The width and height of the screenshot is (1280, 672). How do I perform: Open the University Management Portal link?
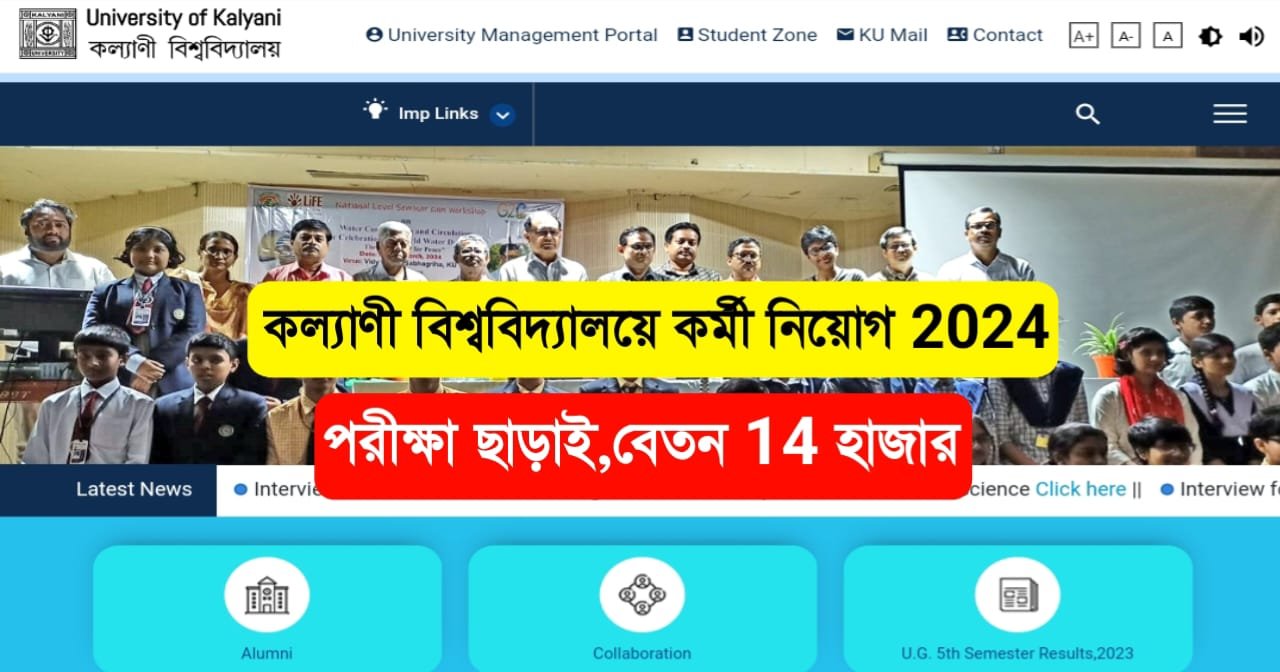click(512, 35)
